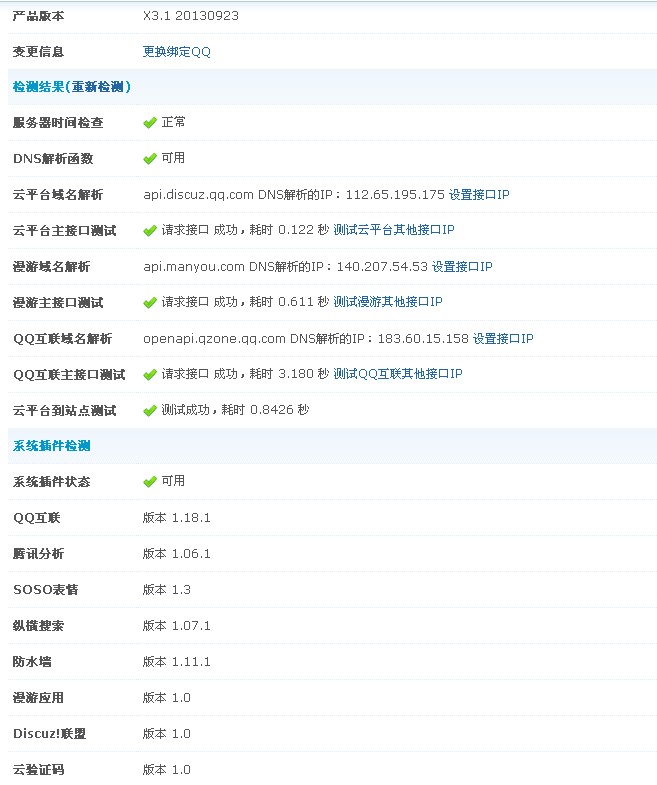Click the QQ互联域名解析 label
Image resolution: width=657 pixels, height=785 pixels.
pyautogui.click(x=63, y=339)
